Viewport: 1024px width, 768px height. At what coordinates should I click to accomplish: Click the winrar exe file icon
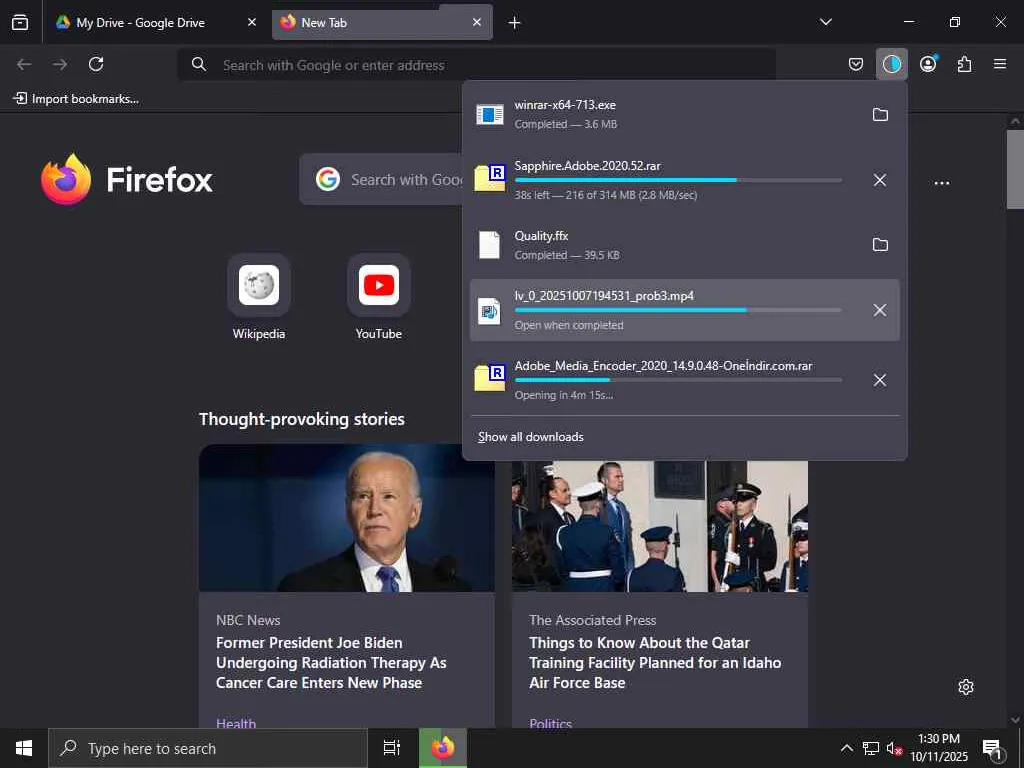pyautogui.click(x=489, y=114)
